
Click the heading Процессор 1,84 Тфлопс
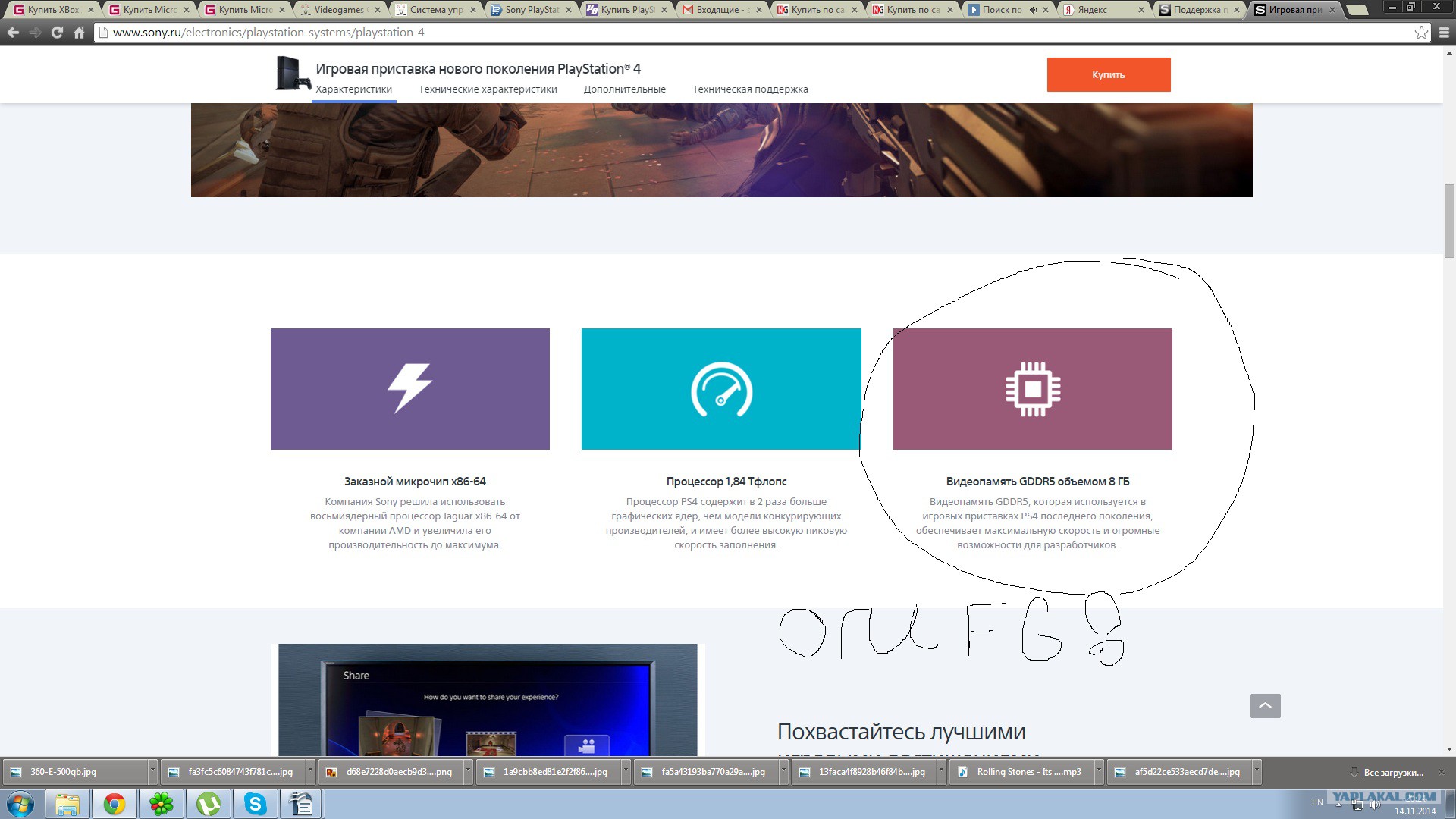pyautogui.click(x=726, y=482)
